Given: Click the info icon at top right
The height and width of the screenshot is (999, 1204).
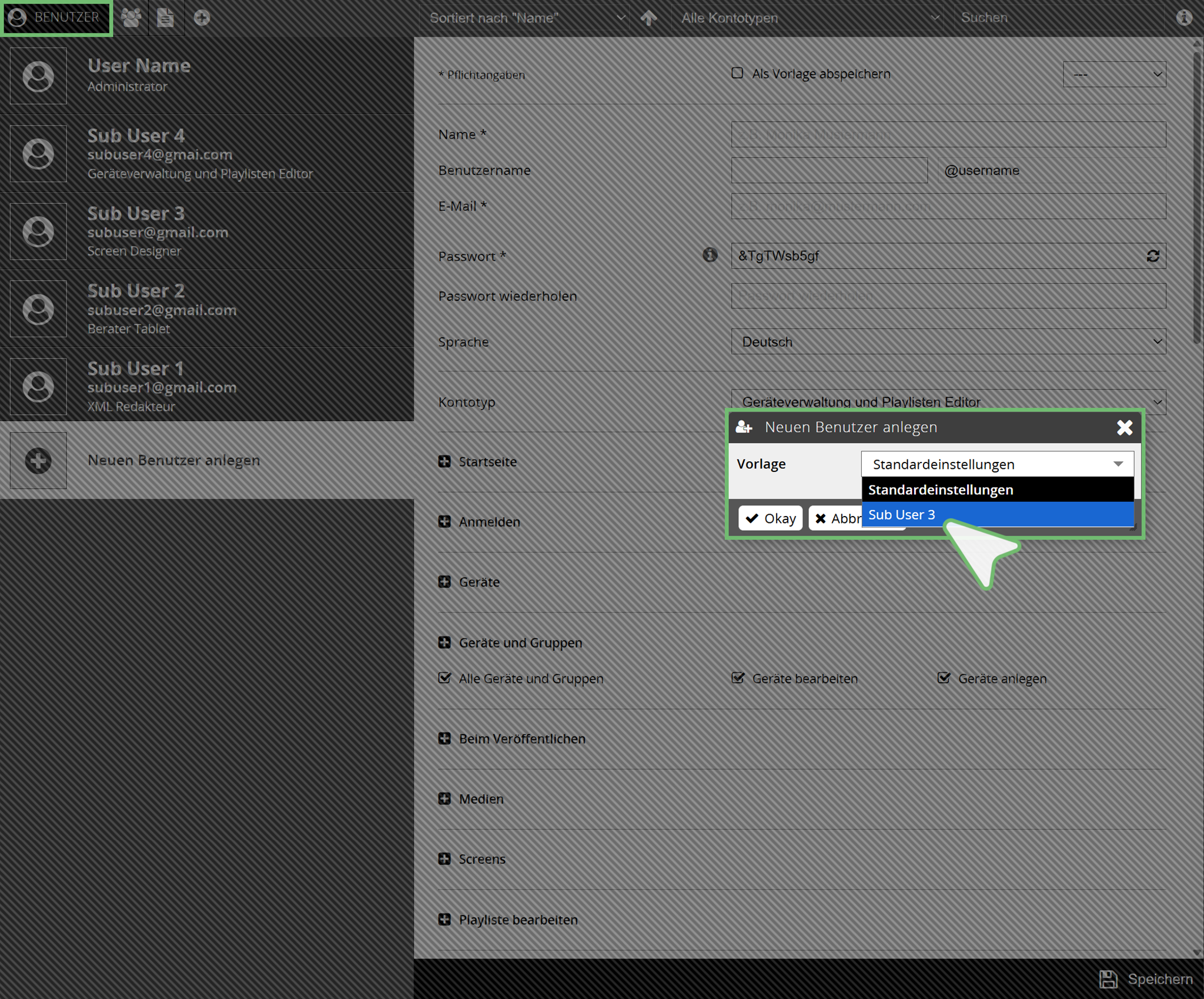Looking at the screenshot, I should point(1184,18).
